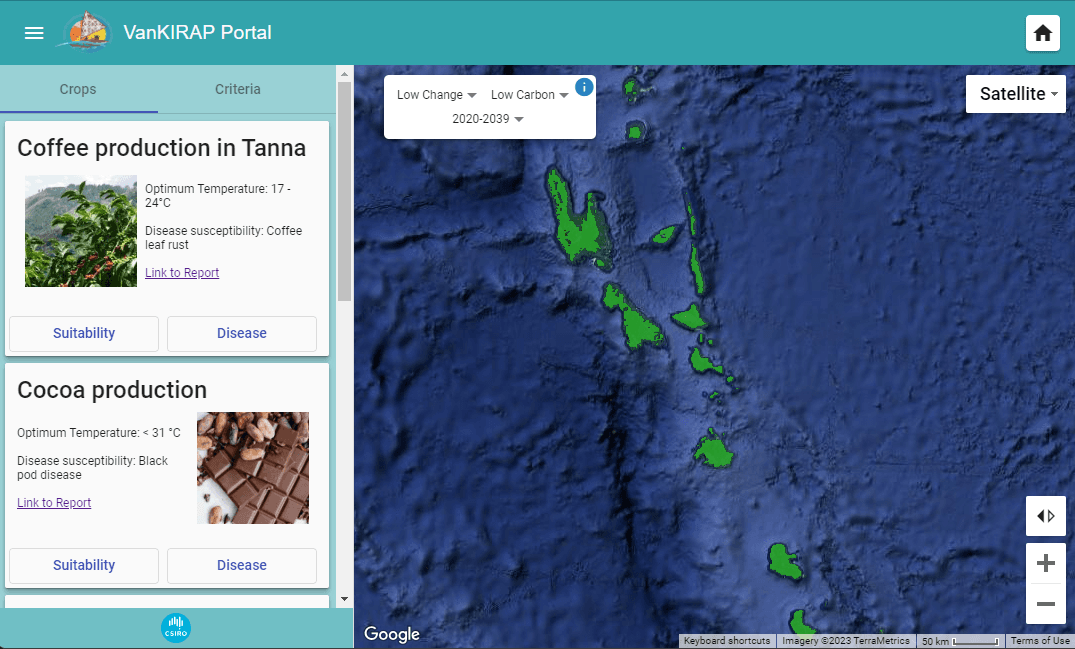Click the CSIRO logo in footer
The width and height of the screenshot is (1075, 649).
tap(176, 628)
